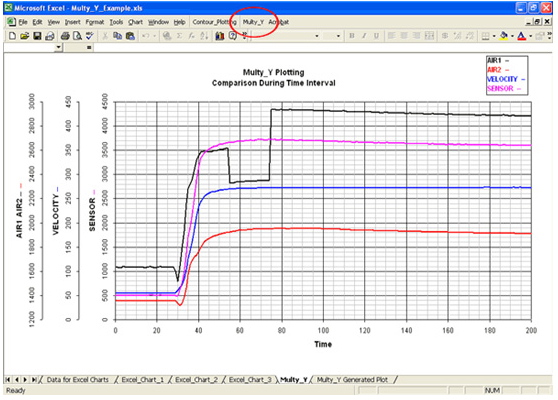558x400 pixels.
Task: Click the New workbook icon
Action: (x=12, y=36)
